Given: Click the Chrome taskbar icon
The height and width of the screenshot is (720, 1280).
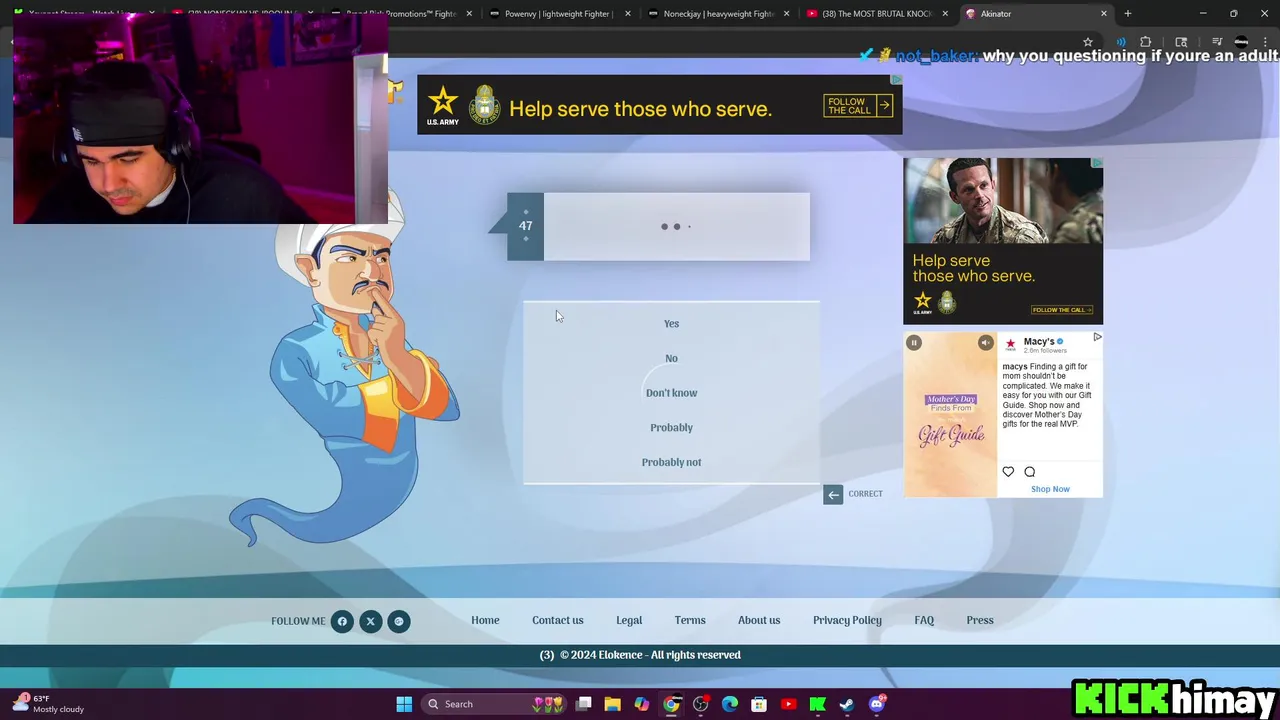Looking at the screenshot, I should click(x=671, y=704).
